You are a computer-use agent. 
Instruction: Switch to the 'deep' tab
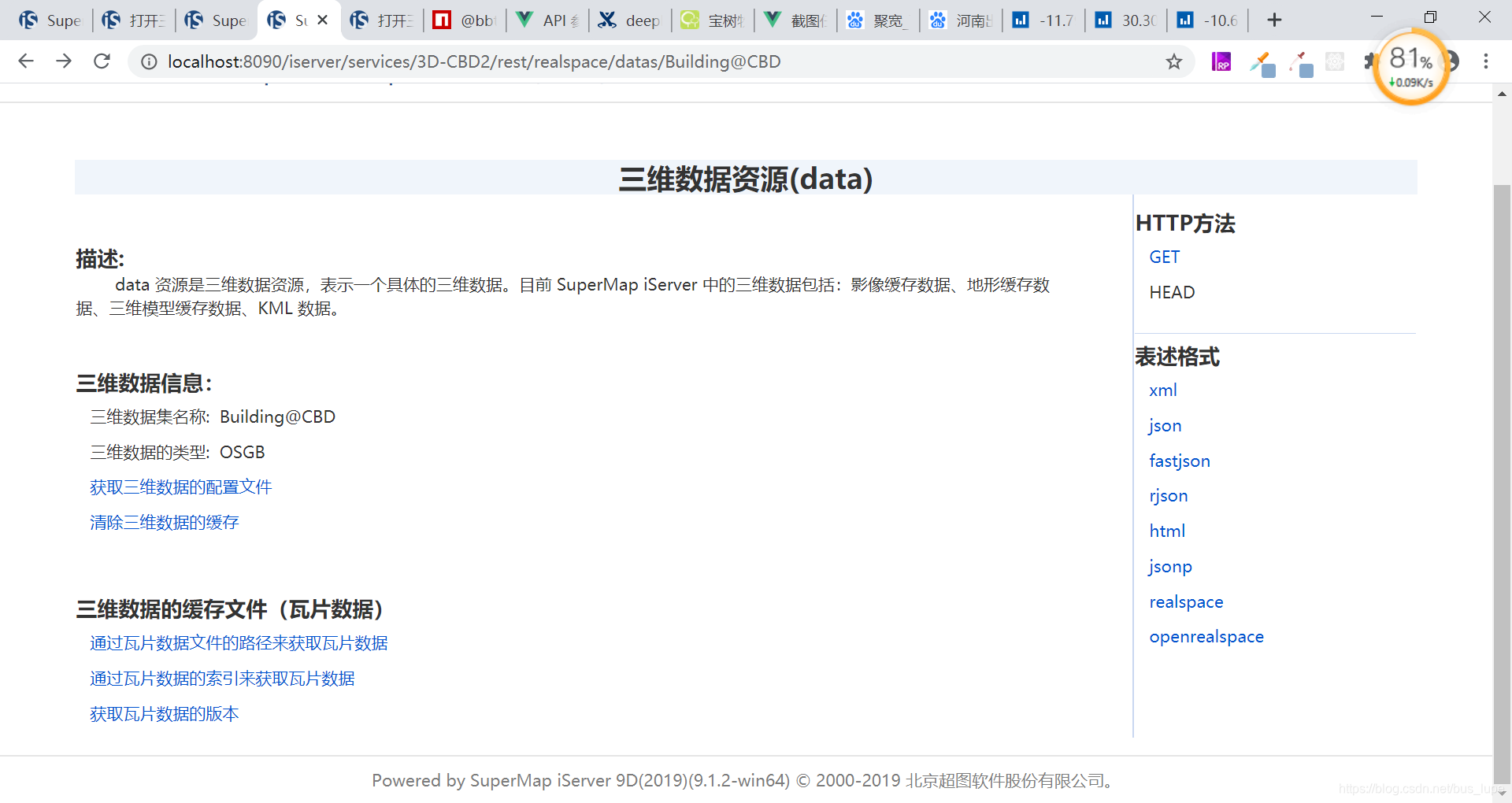[x=630, y=20]
